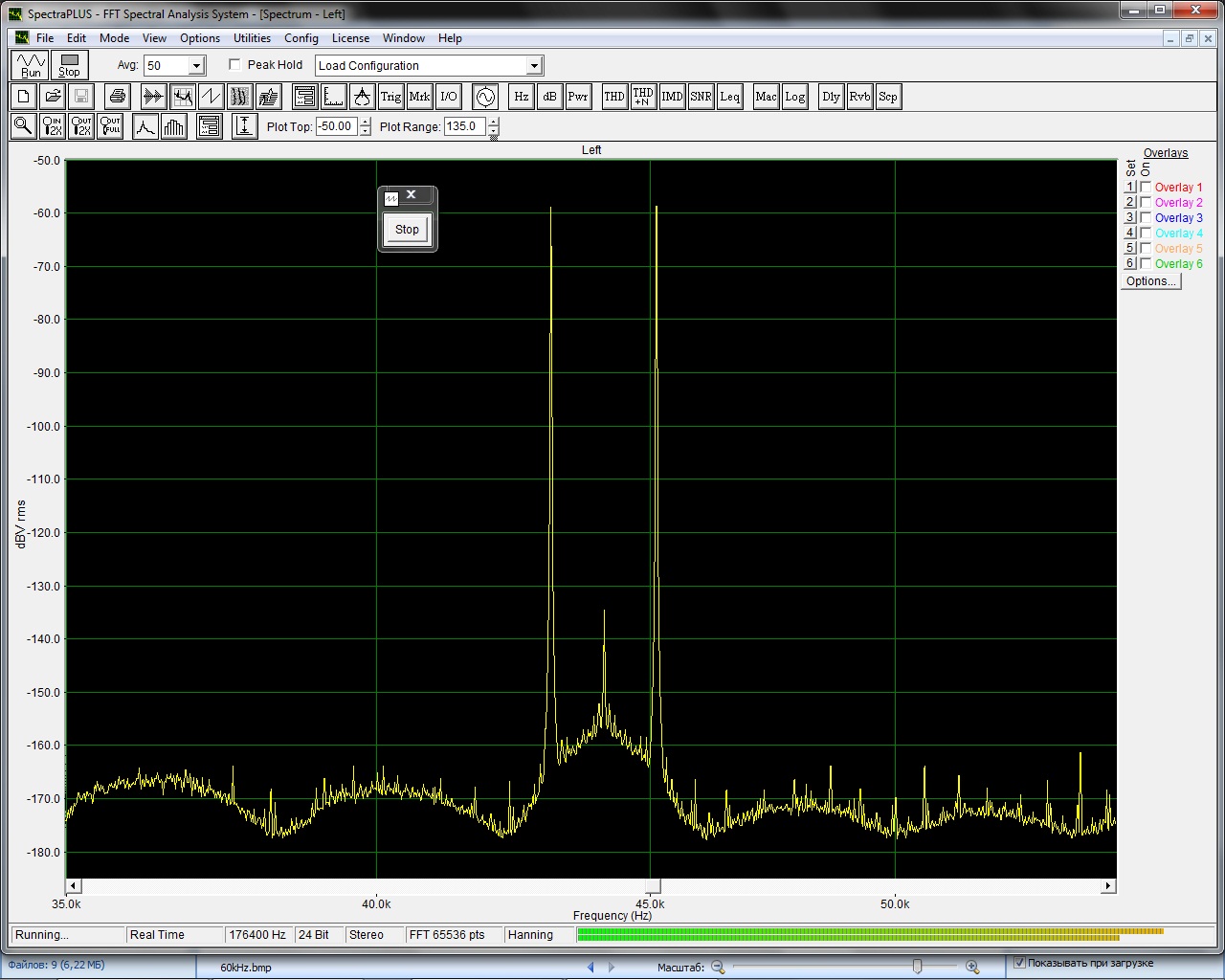Select the magnifier zoom tool
Image resolution: width=1225 pixels, height=980 pixels.
coord(24,126)
